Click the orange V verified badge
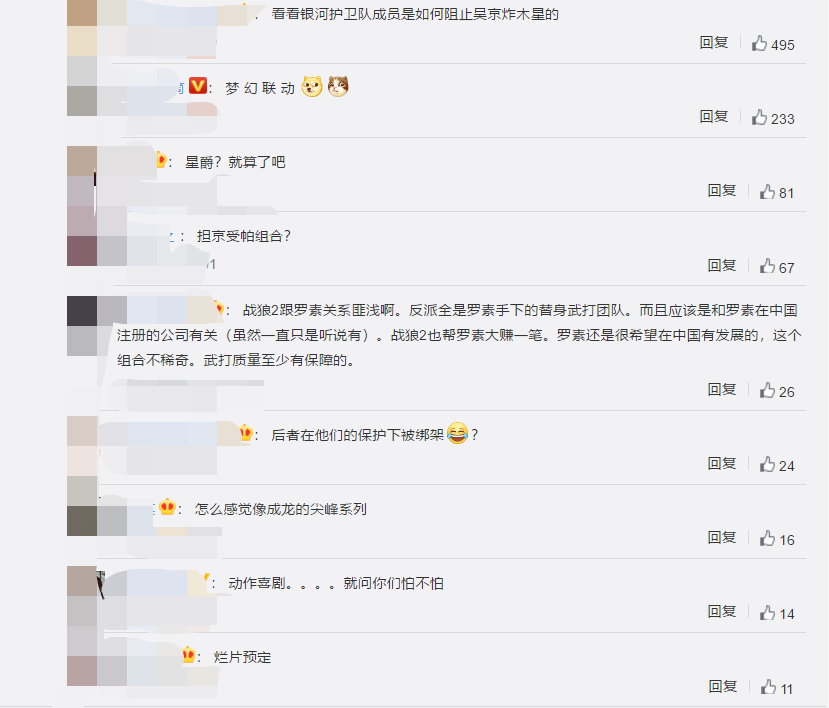The height and width of the screenshot is (708, 829). pyautogui.click(x=198, y=85)
